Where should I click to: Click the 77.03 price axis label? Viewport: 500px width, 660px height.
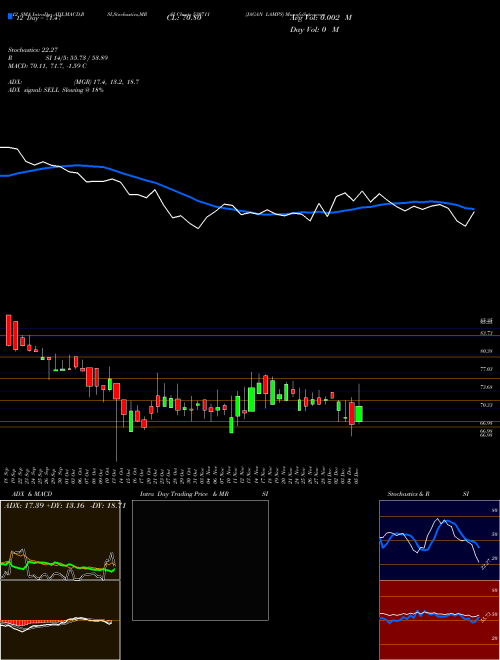coord(486,369)
